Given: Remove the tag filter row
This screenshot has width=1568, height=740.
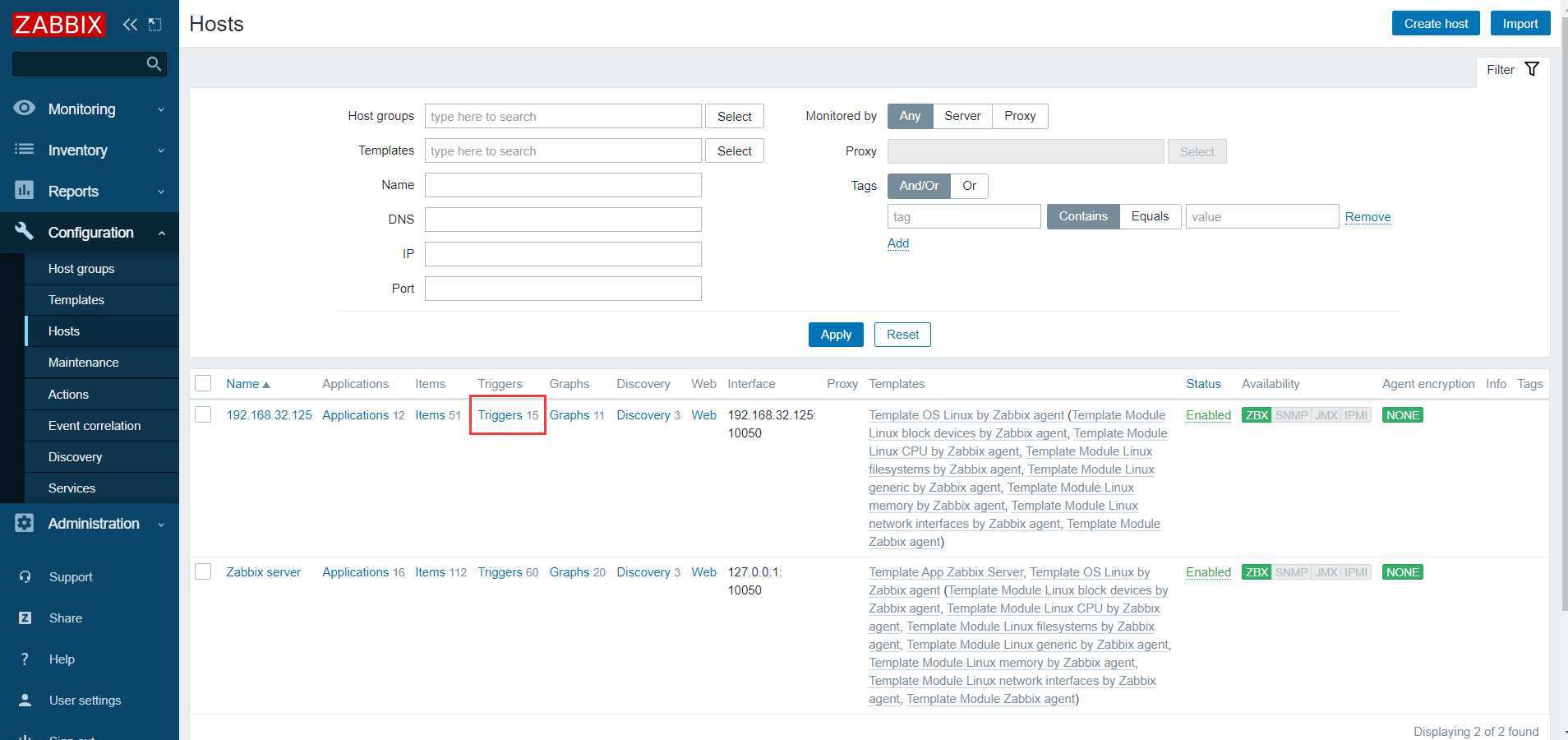Looking at the screenshot, I should click(1367, 217).
